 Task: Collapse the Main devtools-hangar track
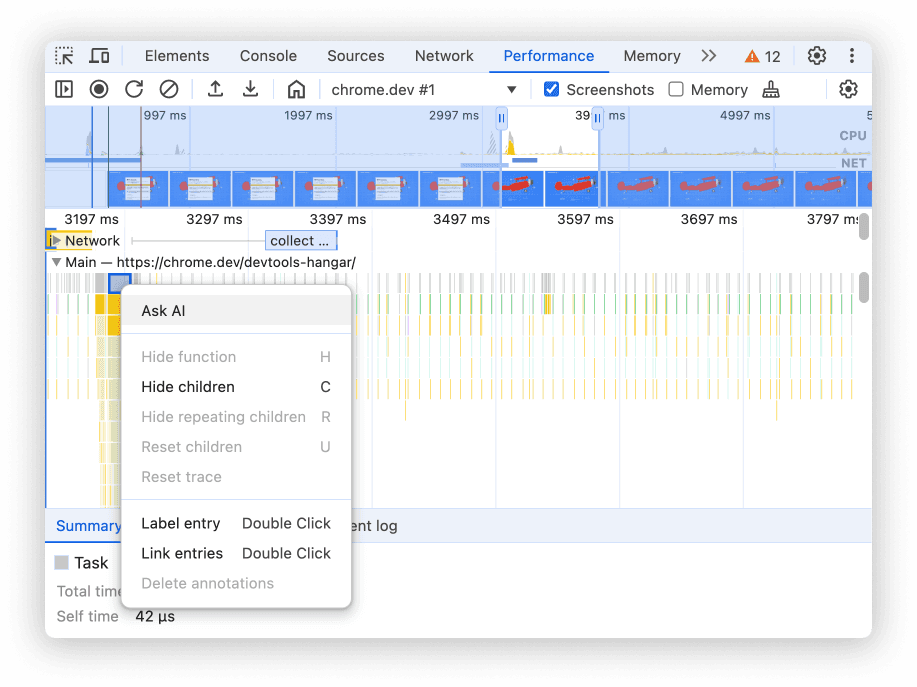57,262
